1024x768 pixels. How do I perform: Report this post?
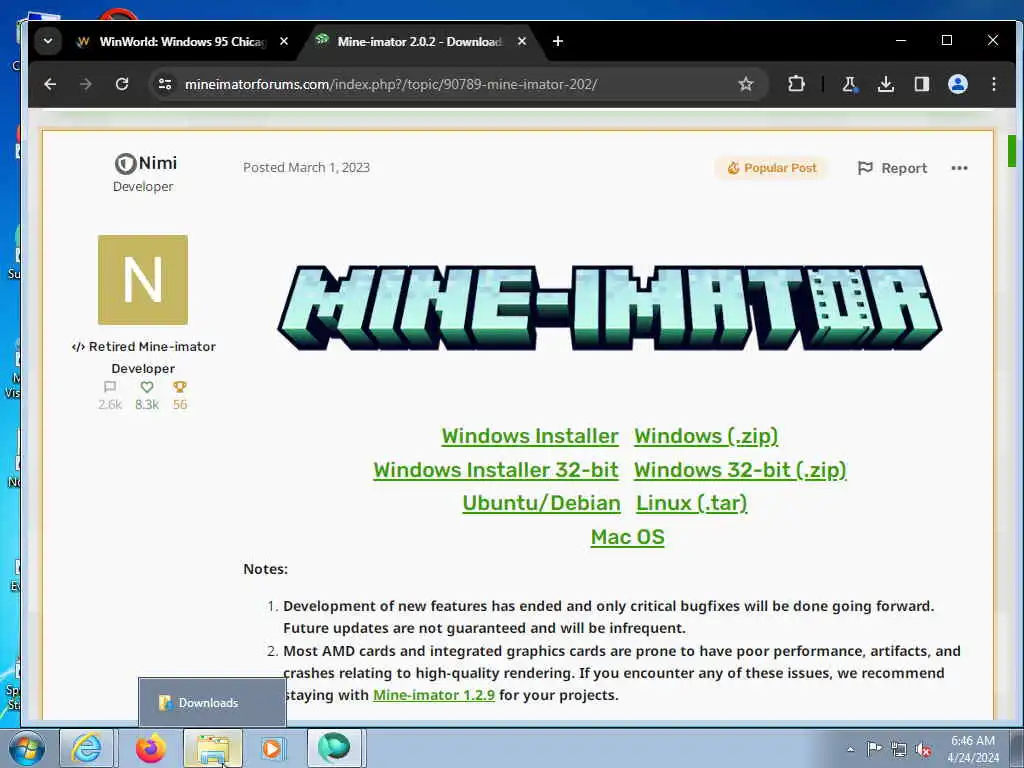point(892,168)
